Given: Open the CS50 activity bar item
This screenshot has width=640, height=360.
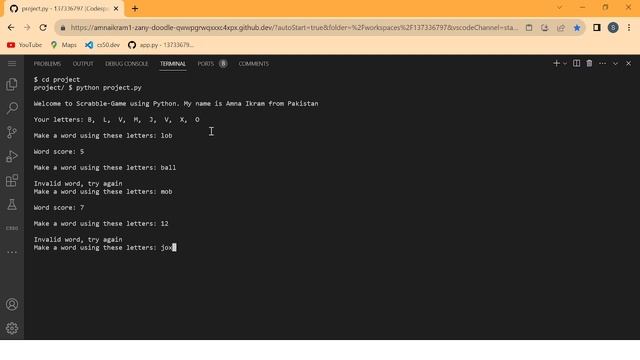Looking at the screenshot, I should click(12, 228).
